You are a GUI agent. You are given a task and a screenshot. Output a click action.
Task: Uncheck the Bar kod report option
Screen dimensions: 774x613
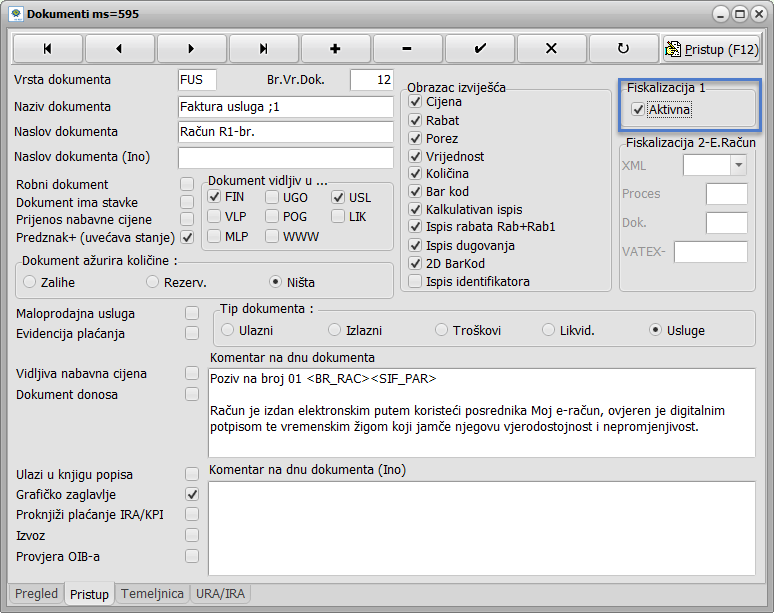(x=416, y=192)
